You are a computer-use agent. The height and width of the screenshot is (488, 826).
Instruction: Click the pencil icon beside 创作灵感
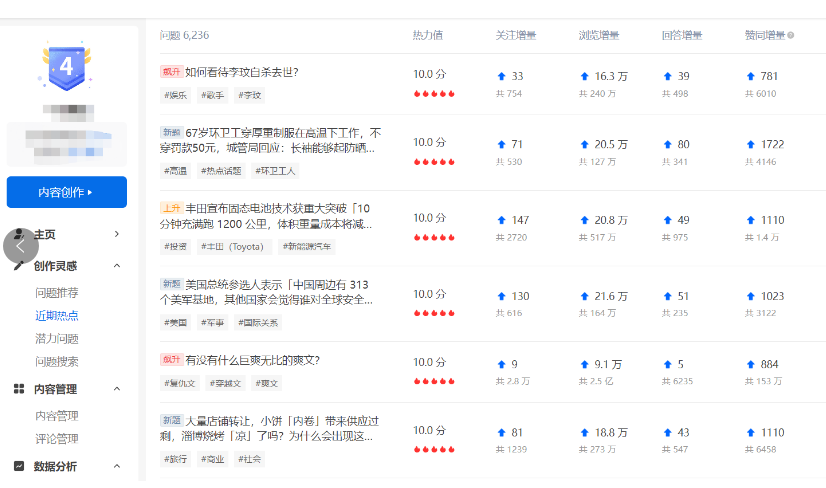coord(19,266)
